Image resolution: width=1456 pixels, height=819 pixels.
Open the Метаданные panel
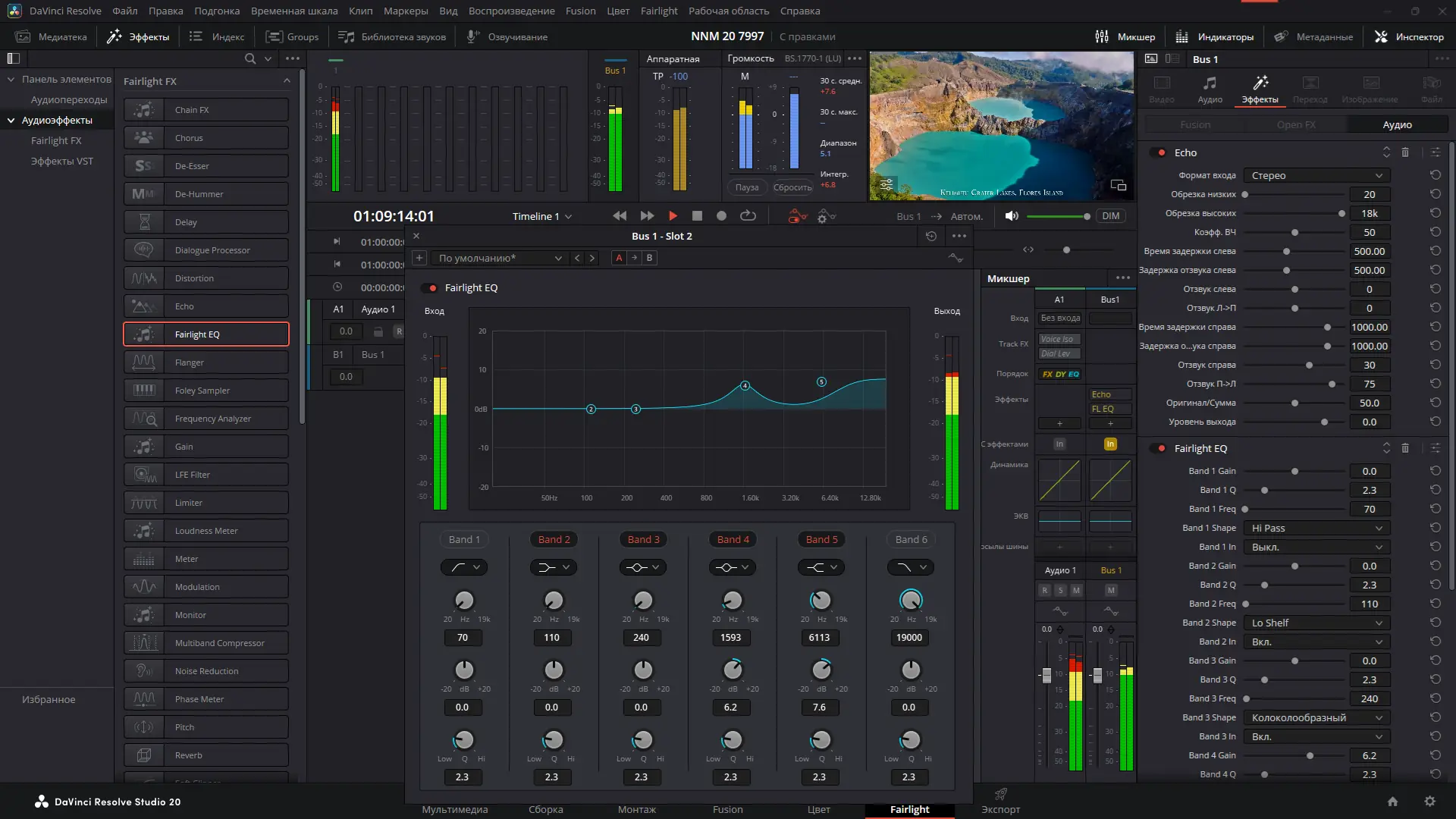tap(1314, 36)
